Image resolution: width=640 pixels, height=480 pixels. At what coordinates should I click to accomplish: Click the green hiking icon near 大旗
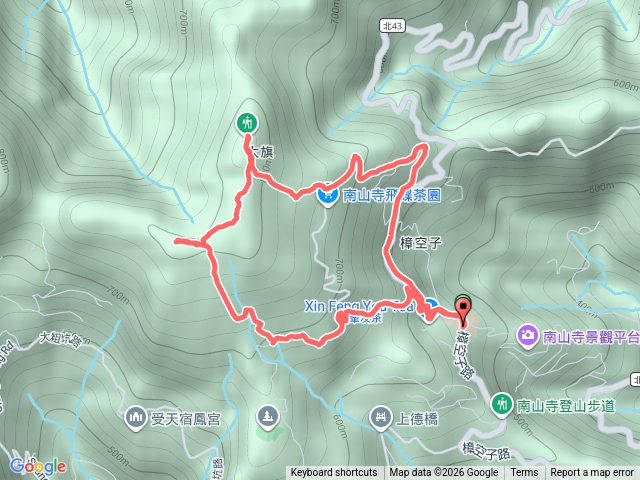point(247,122)
